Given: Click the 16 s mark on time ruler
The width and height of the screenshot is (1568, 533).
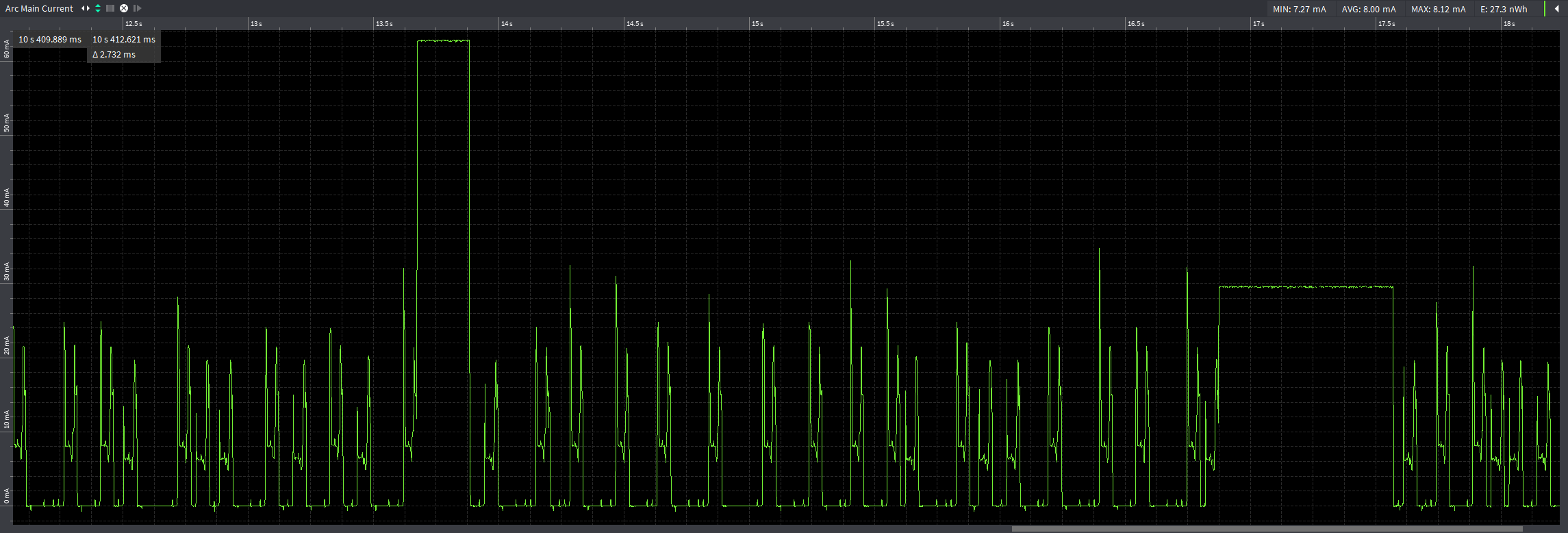Looking at the screenshot, I should coord(1008,23).
